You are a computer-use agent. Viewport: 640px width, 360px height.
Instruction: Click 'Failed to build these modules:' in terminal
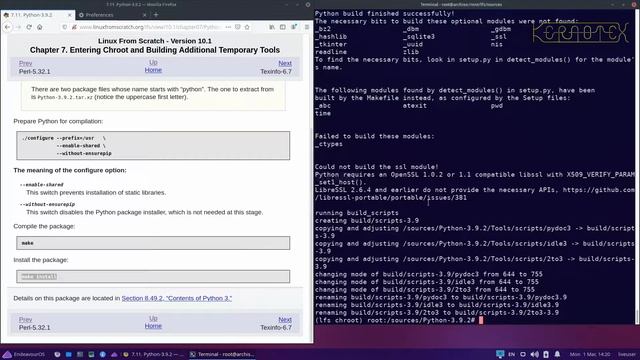374,136
